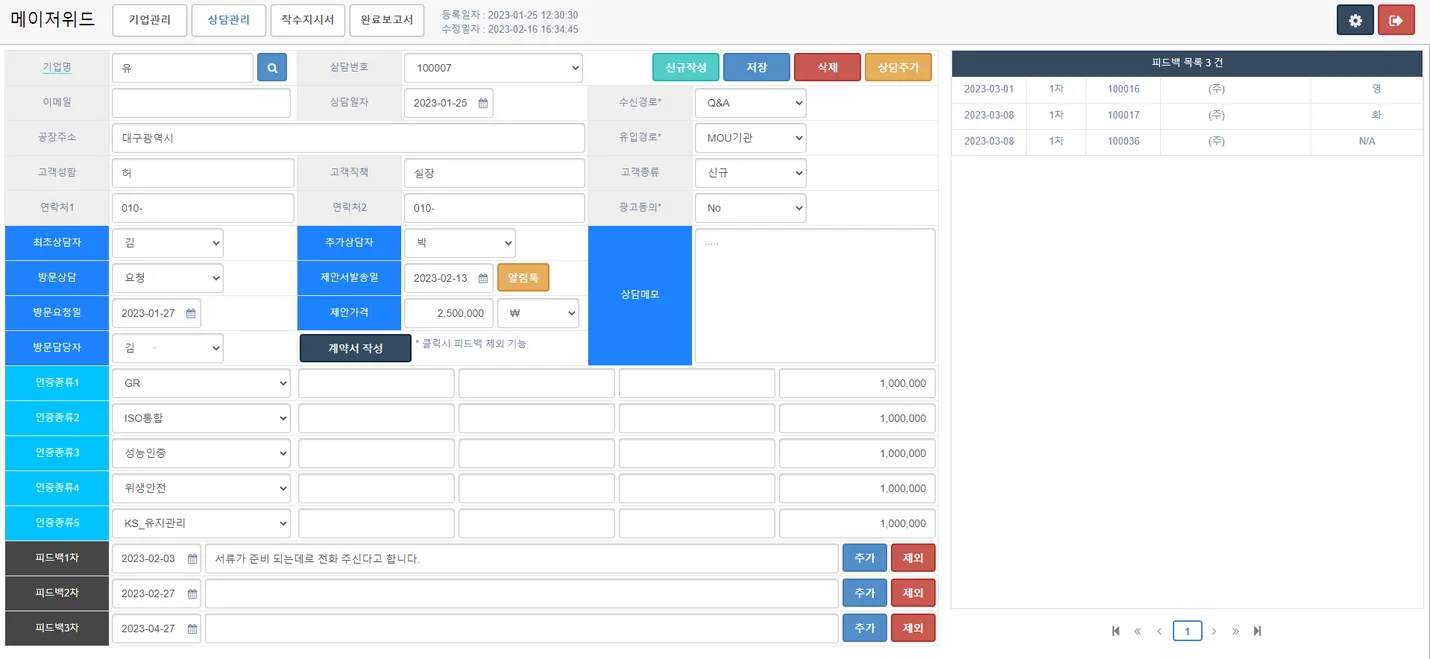Screen dimensions: 1430x659
Task: Open calendar icon in 상담일자 field
Action: [x=483, y=103]
